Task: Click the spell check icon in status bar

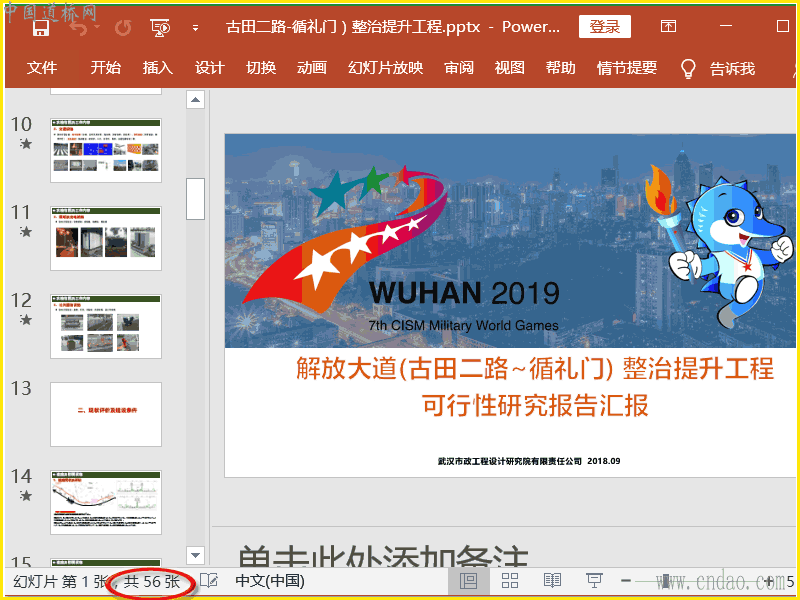Action: (209, 581)
